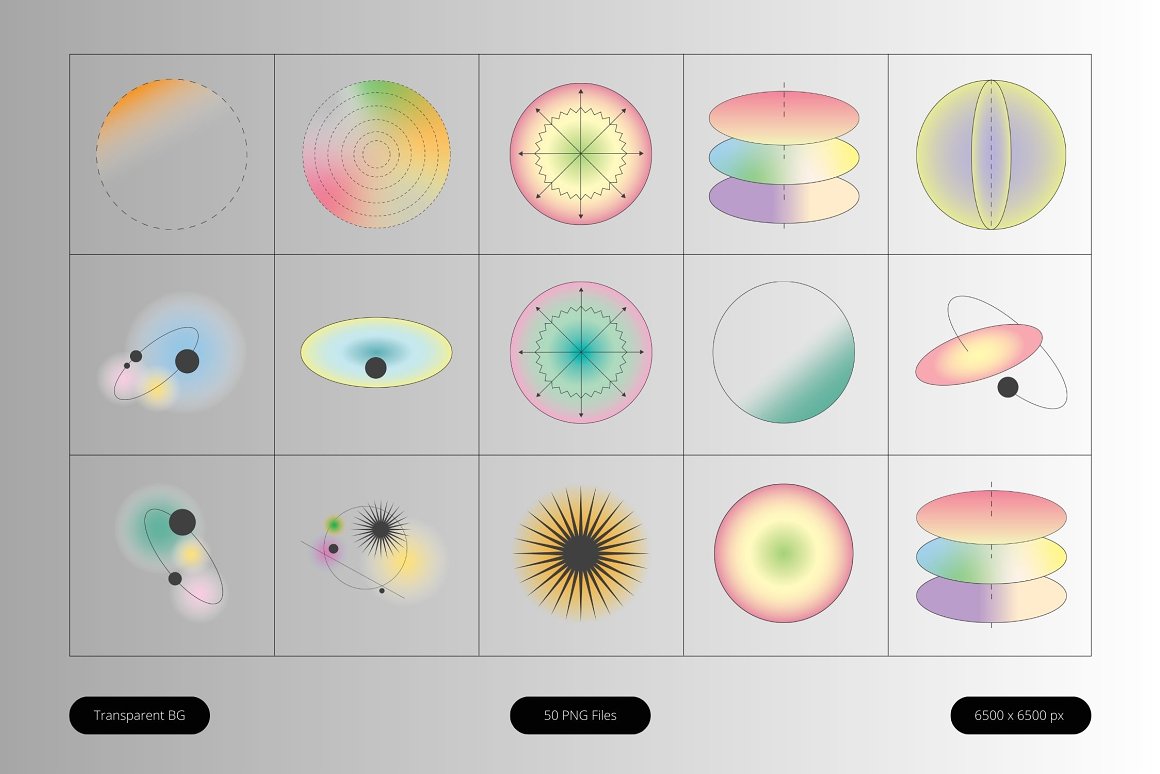Image resolution: width=1160 pixels, height=774 pixels.
Task: Select the orbit graphic with diagonal line
Action: point(372,552)
